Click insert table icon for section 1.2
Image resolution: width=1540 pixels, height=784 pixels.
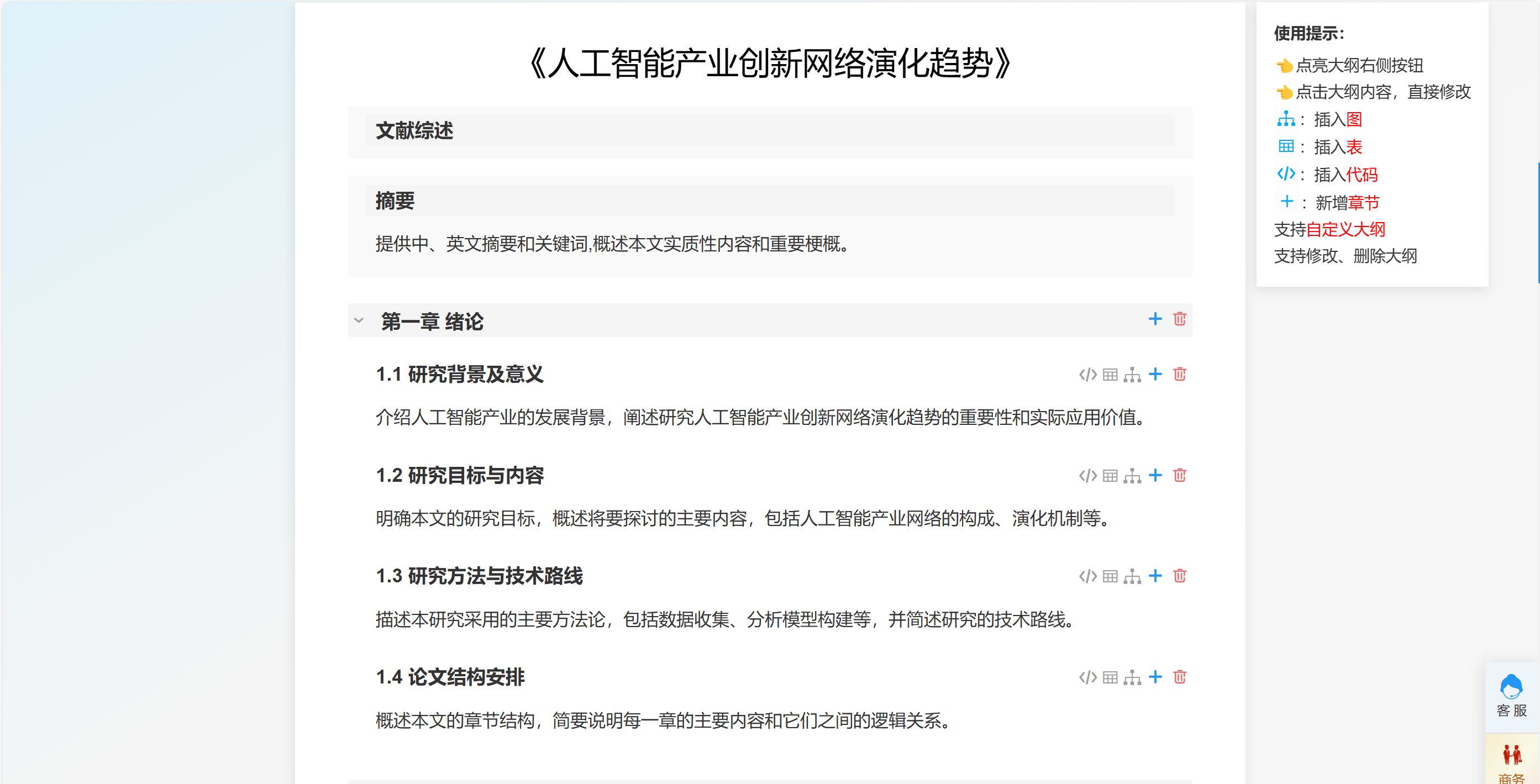tap(1110, 476)
